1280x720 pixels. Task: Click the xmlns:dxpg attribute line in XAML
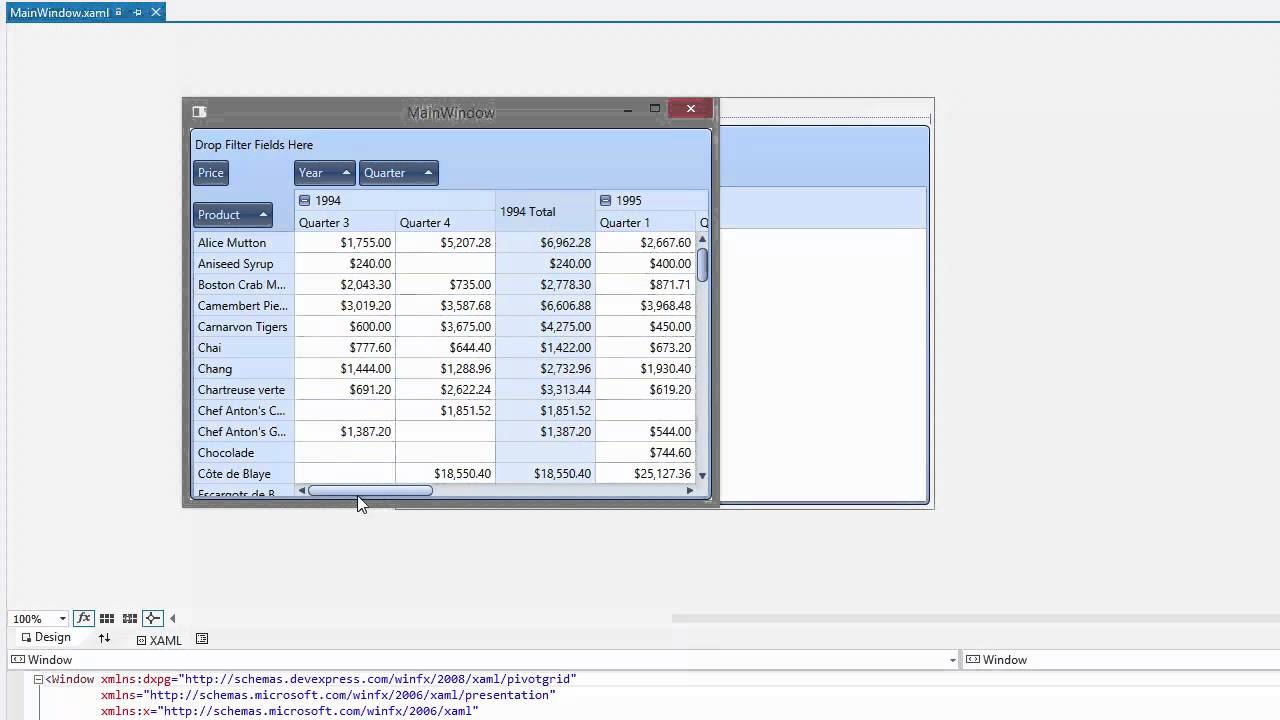(x=338, y=679)
